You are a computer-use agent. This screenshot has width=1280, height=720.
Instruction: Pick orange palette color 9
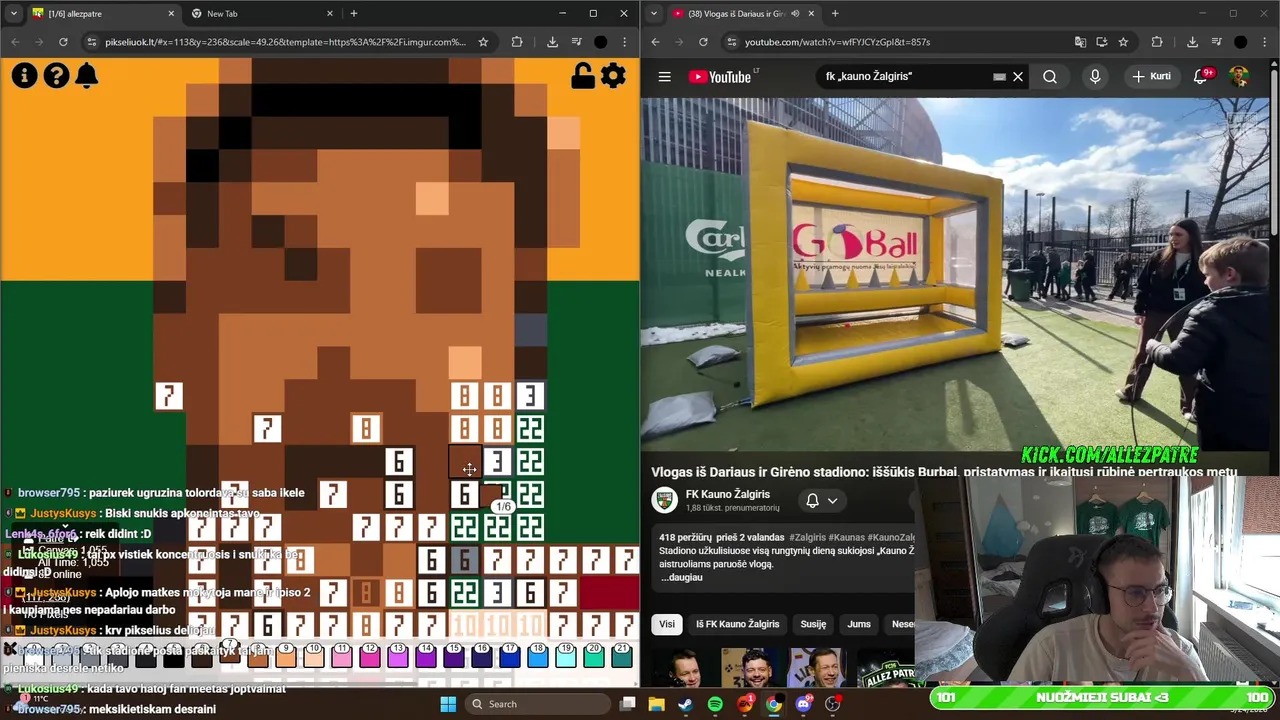[286, 655]
